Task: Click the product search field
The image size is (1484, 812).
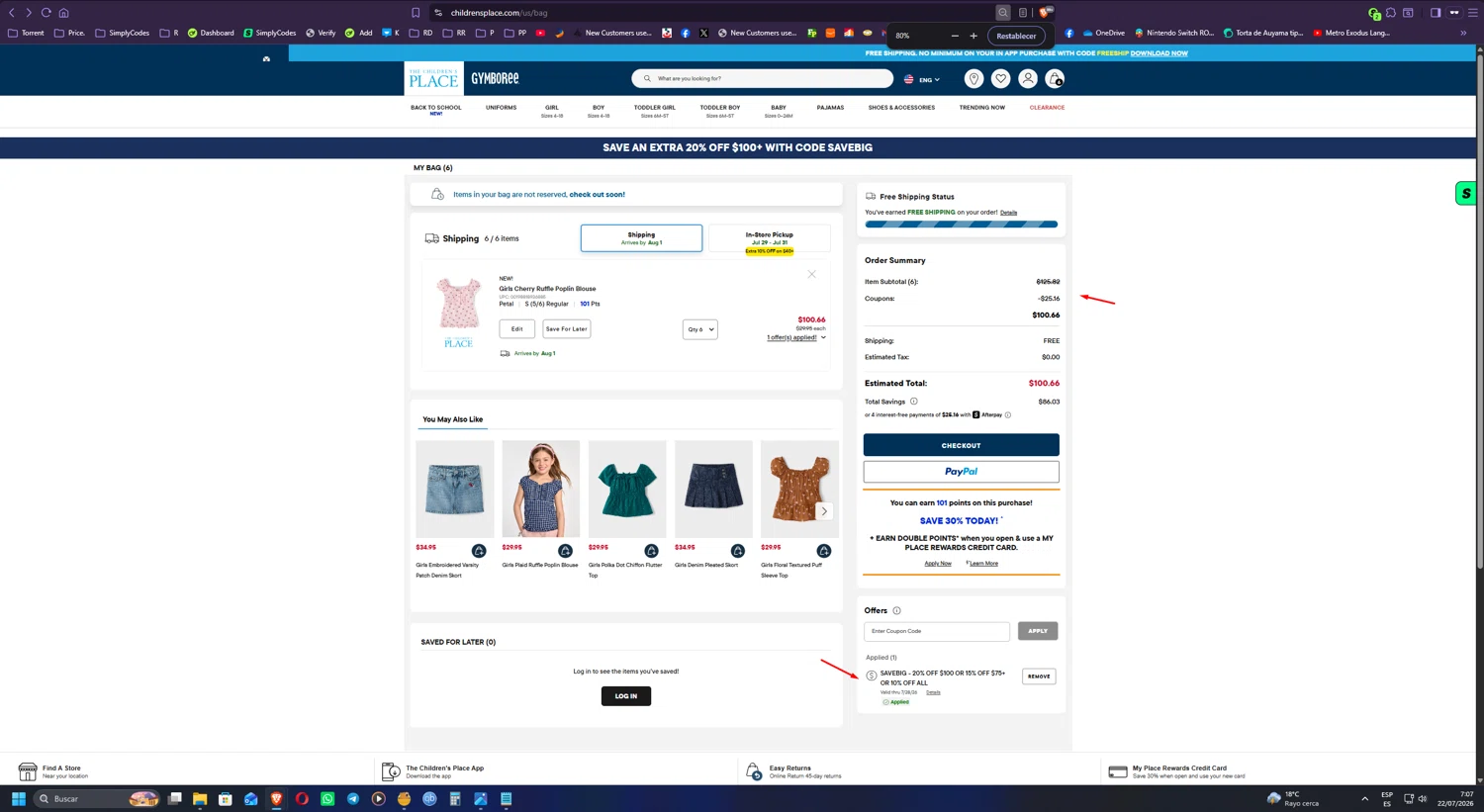Action: [763, 78]
